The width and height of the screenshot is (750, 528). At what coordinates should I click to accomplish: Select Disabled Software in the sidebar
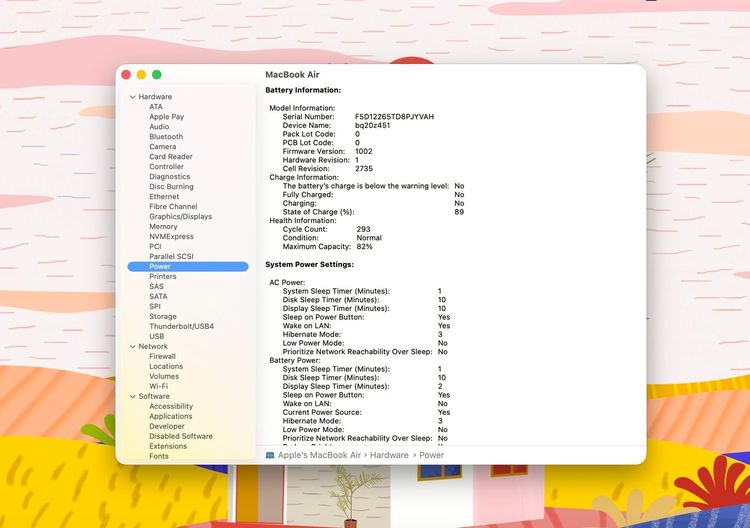181,437
